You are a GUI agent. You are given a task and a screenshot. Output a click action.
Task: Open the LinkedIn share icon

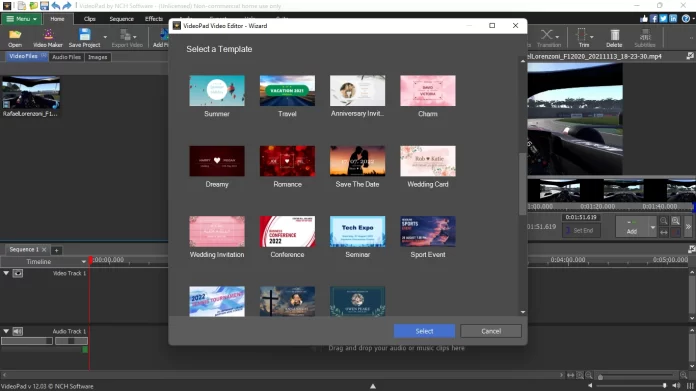click(x=673, y=19)
